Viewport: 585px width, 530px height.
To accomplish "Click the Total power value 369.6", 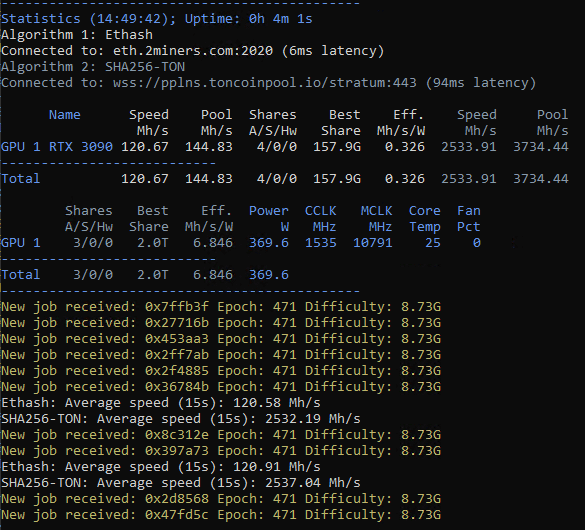I will point(269,275).
